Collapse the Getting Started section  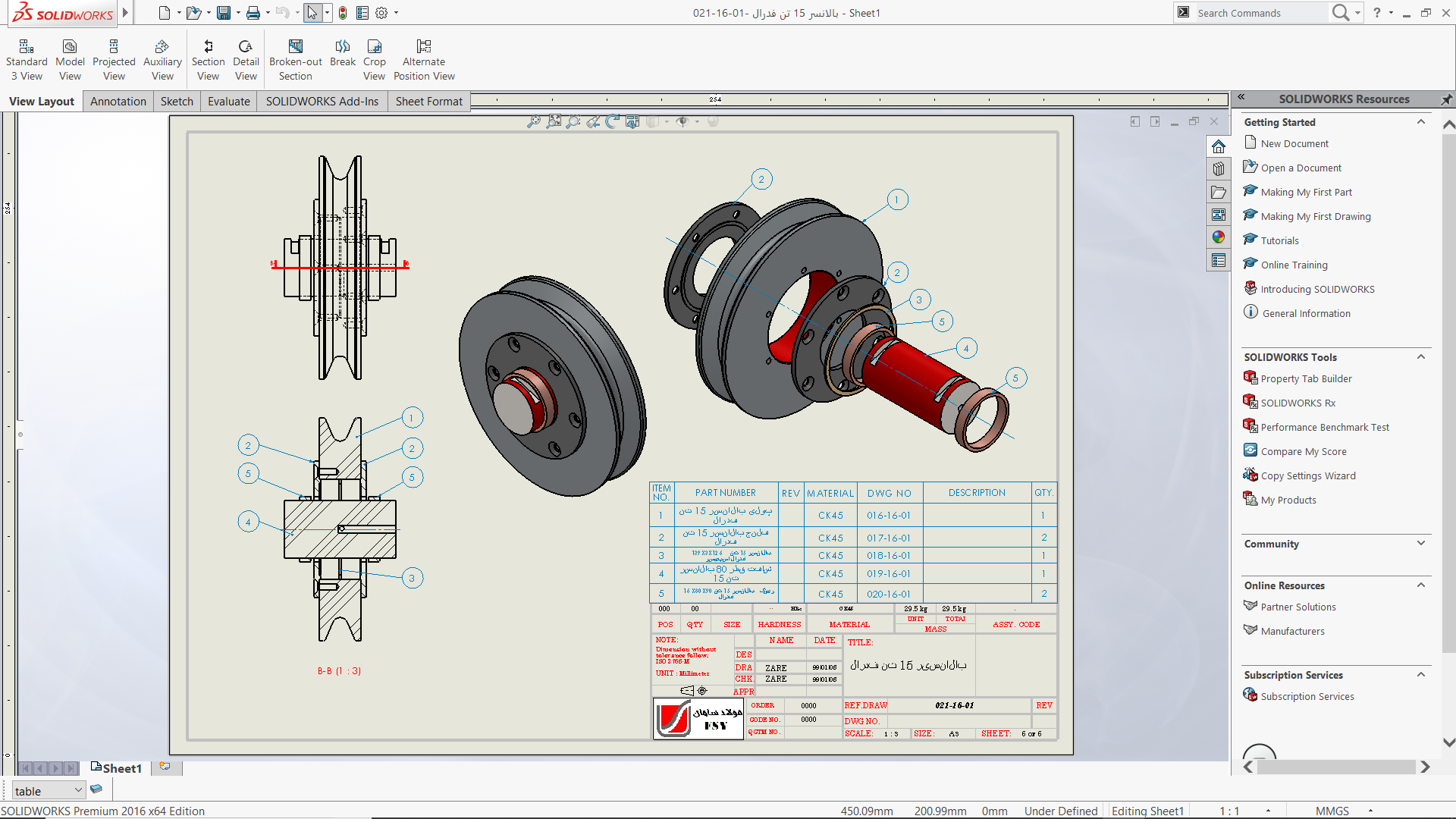click(x=1420, y=122)
